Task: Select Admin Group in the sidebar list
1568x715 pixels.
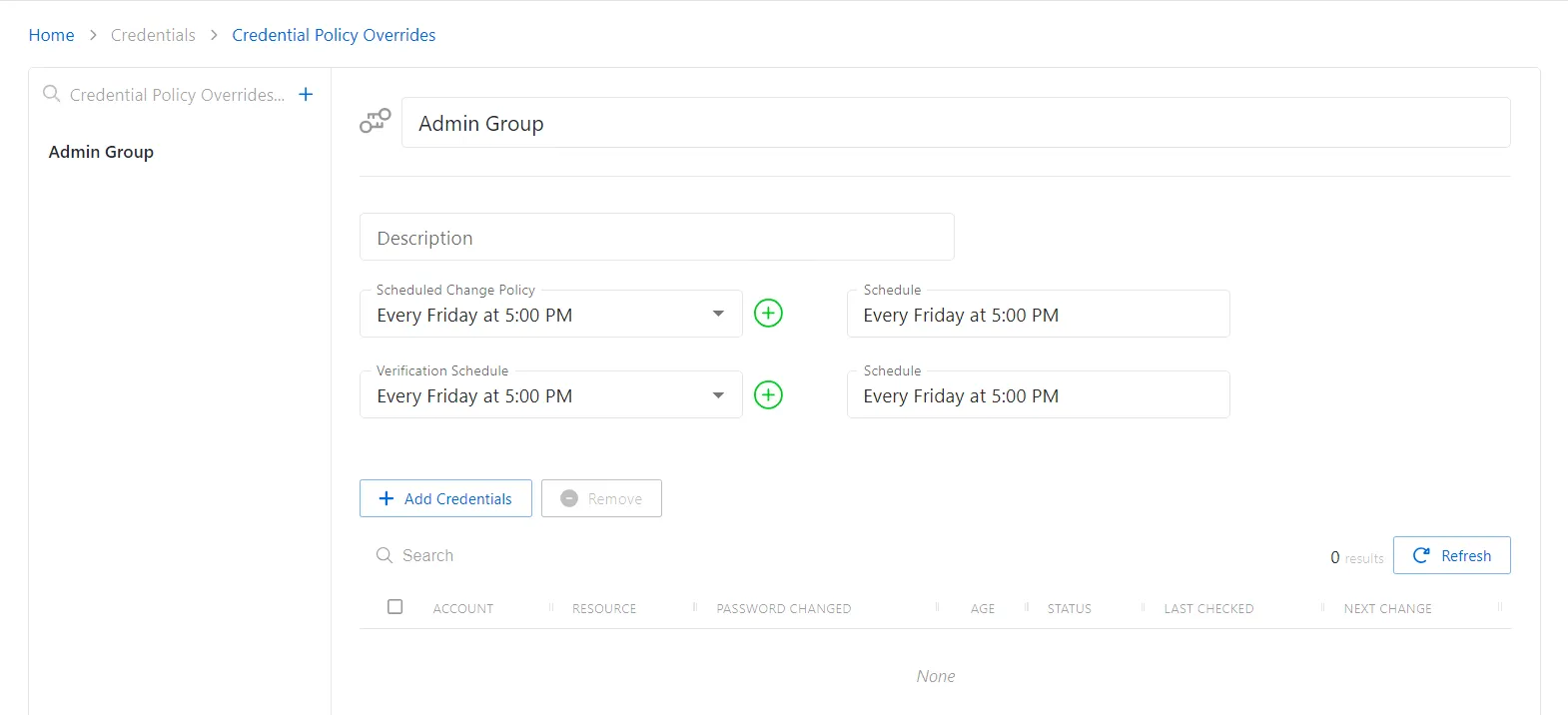Action: 101,152
